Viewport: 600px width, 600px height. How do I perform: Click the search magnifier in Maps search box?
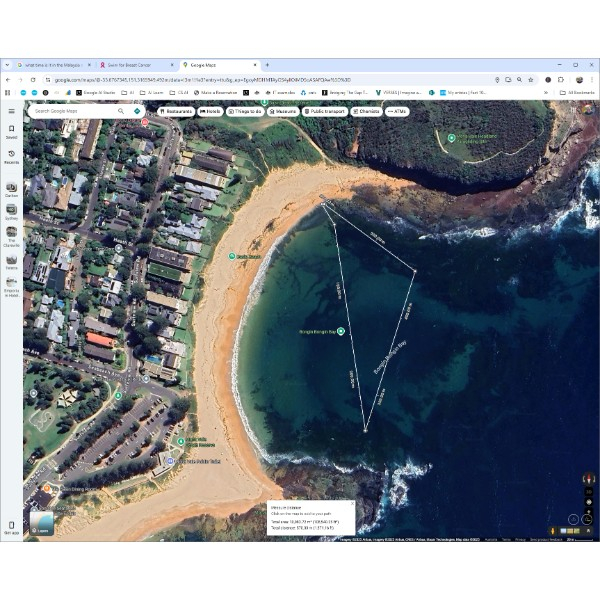coord(122,111)
